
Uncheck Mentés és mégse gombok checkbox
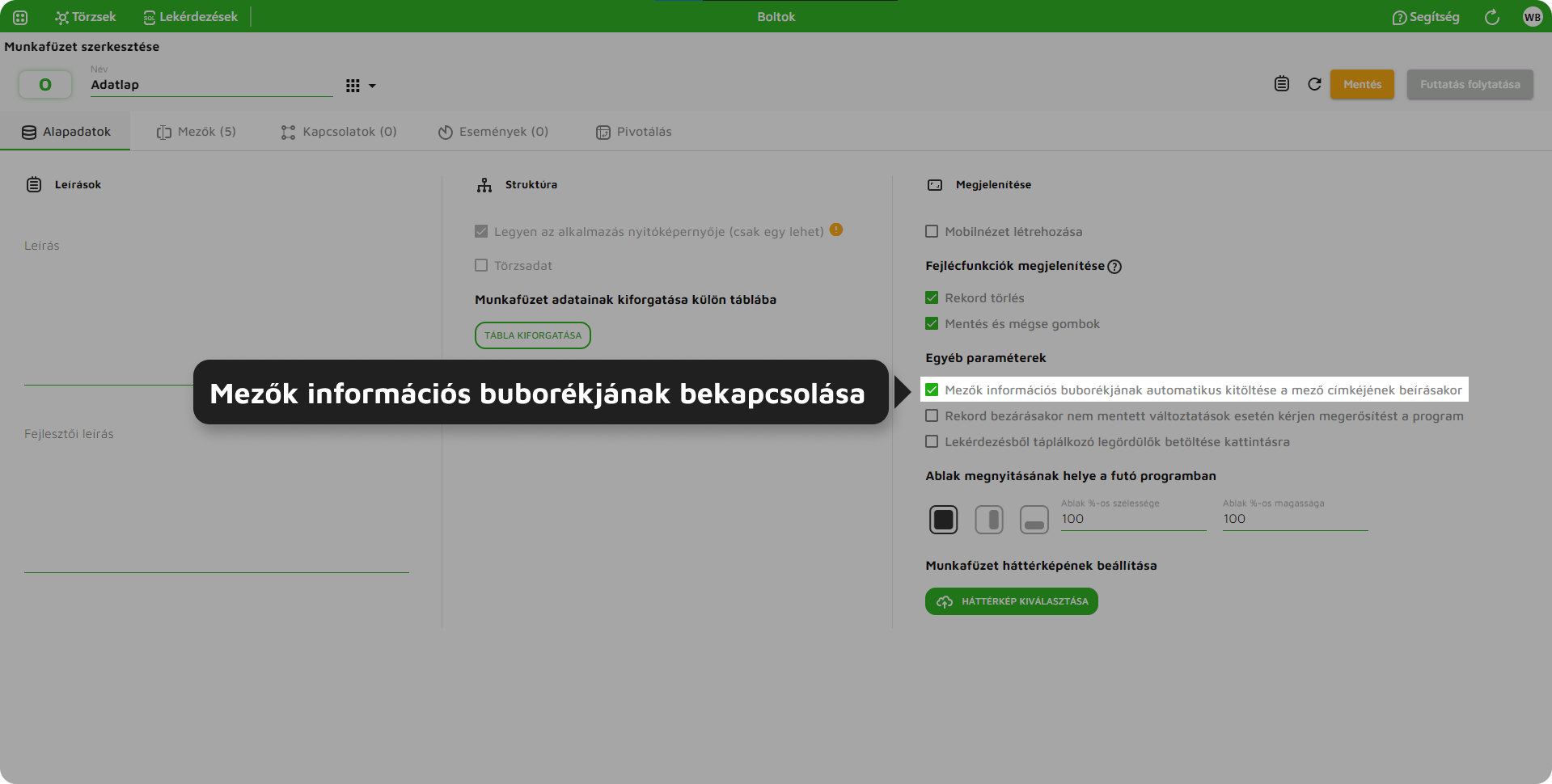932,323
